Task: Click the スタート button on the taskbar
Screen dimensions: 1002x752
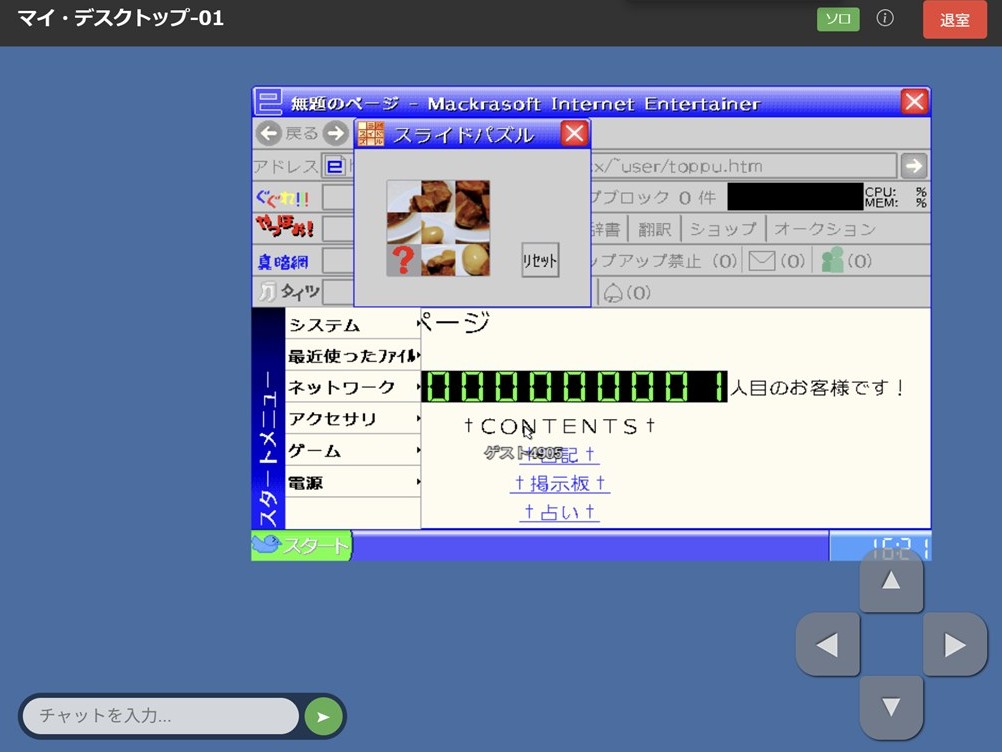Action: (x=300, y=546)
